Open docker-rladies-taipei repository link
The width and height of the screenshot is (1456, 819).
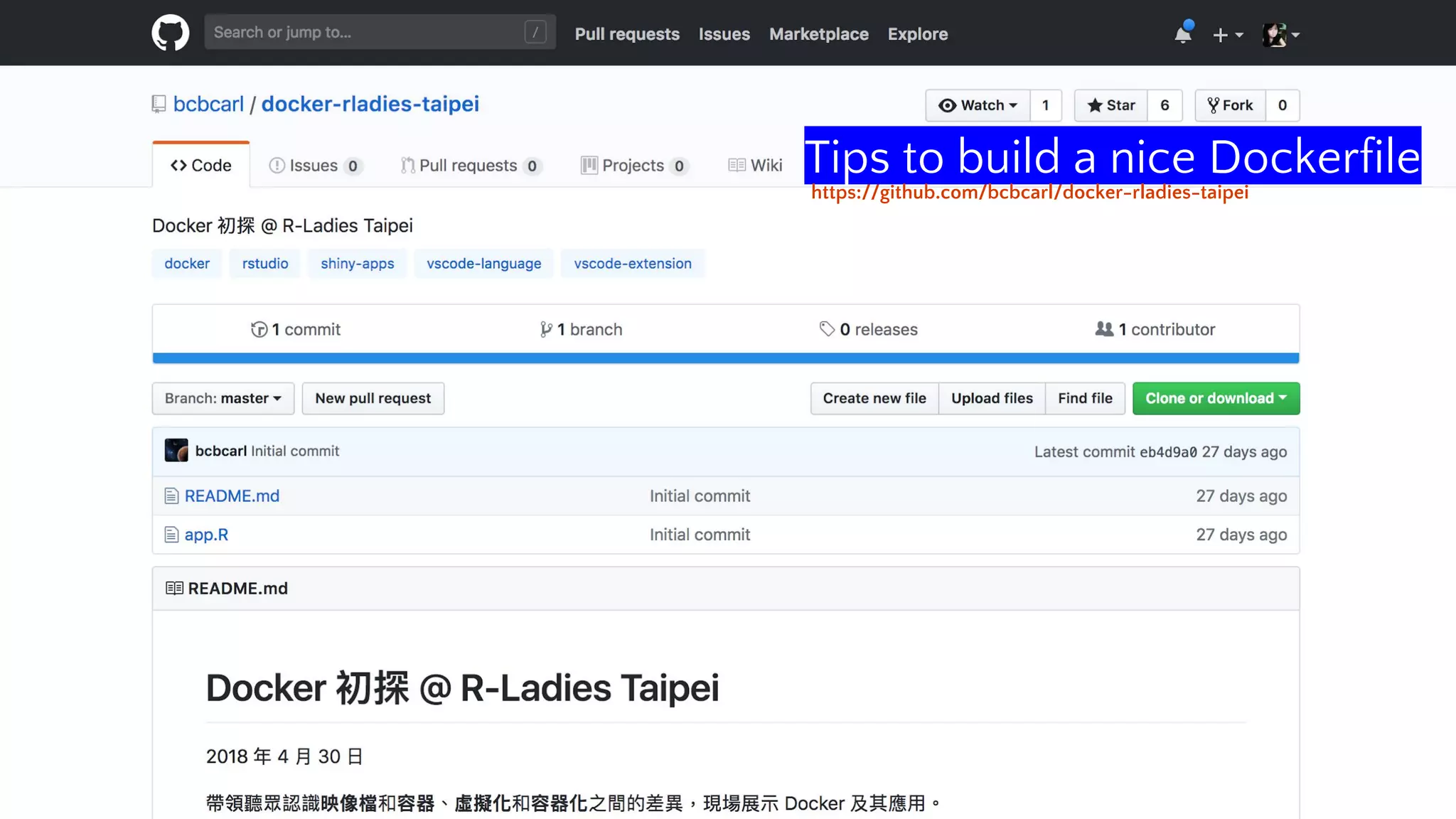(x=370, y=104)
